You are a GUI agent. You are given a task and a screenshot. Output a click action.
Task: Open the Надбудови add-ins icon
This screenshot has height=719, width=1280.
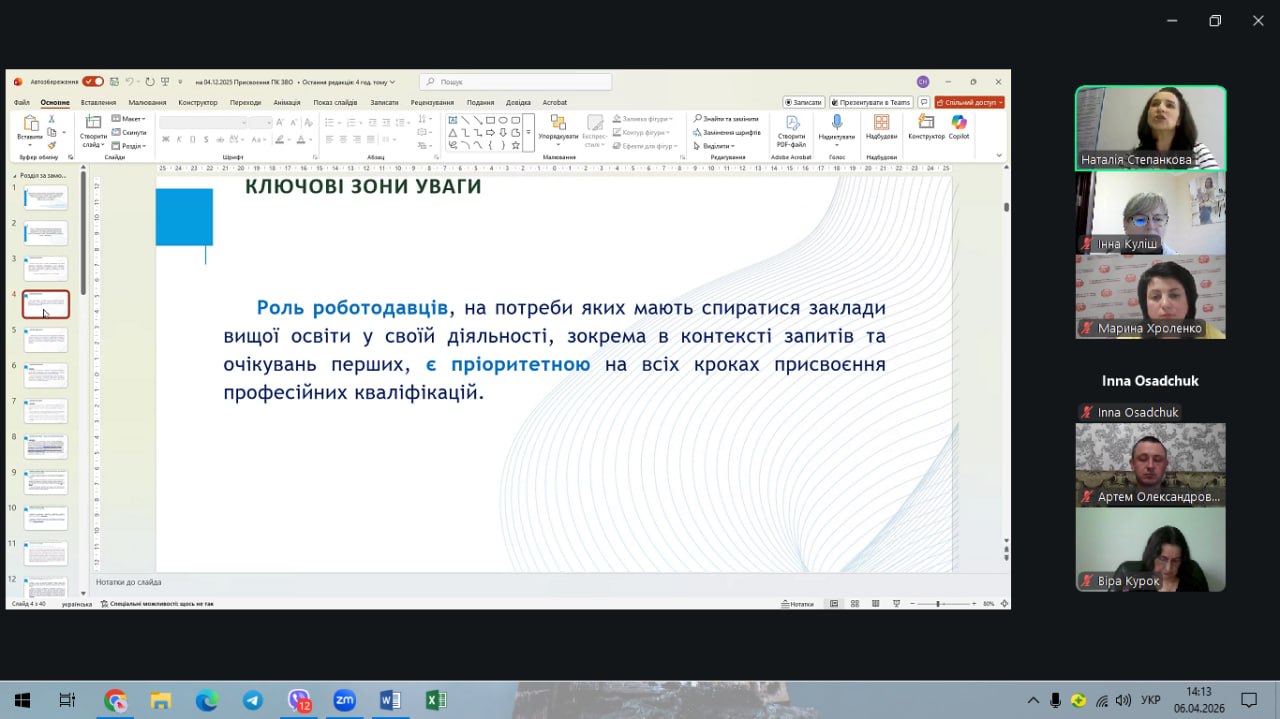pyautogui.click(x=881, y=126)
